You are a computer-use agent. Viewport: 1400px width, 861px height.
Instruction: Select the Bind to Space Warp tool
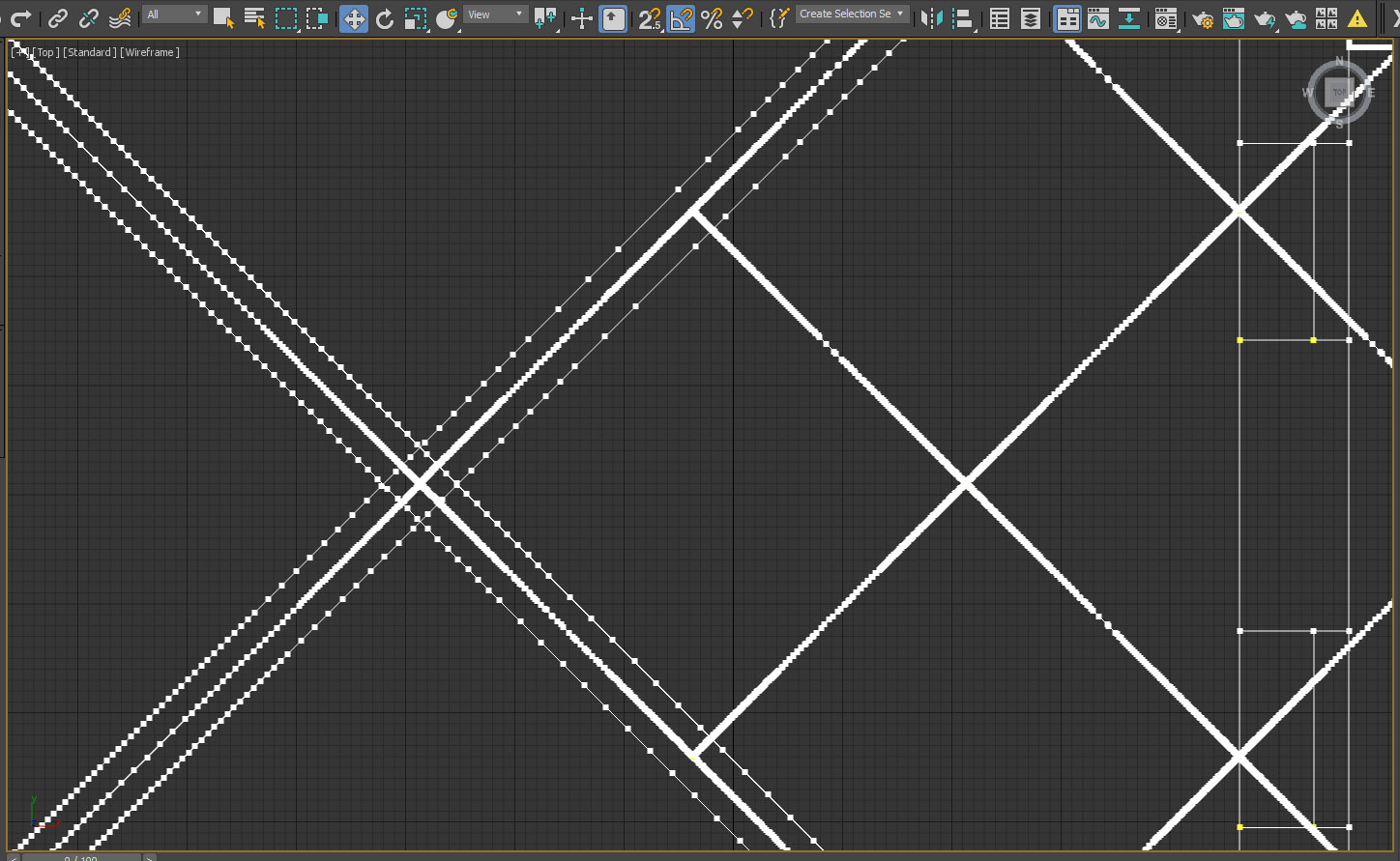pos(120,17)
